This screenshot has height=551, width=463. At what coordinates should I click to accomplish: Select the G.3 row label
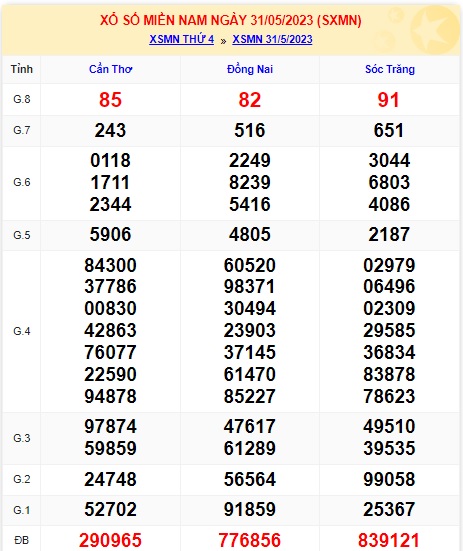(22, 438)
